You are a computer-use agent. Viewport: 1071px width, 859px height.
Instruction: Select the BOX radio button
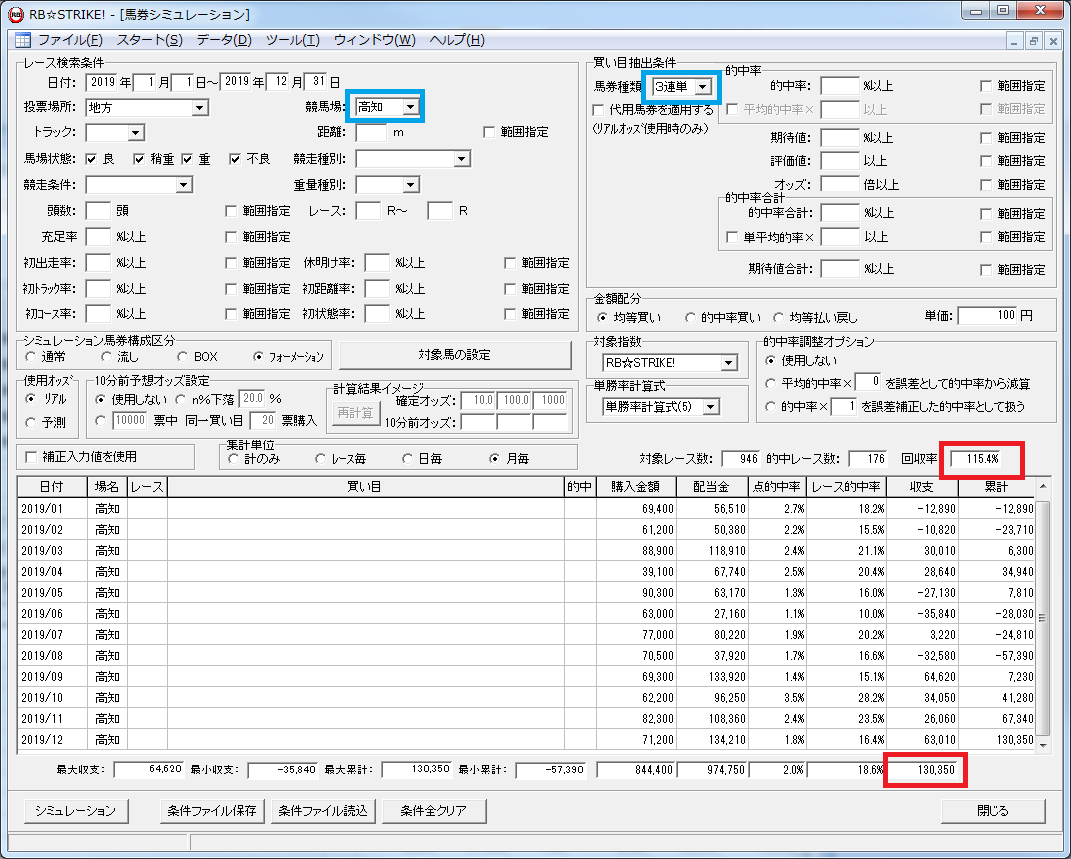182,356
